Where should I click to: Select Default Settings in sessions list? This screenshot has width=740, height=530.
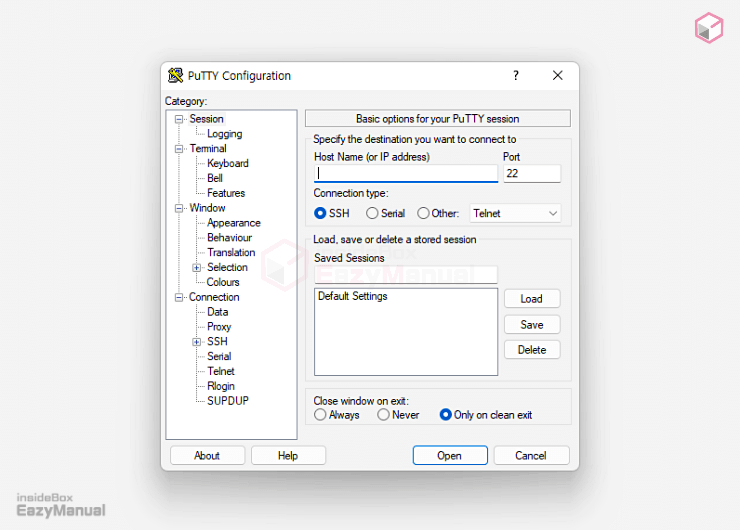pos(353,296)
